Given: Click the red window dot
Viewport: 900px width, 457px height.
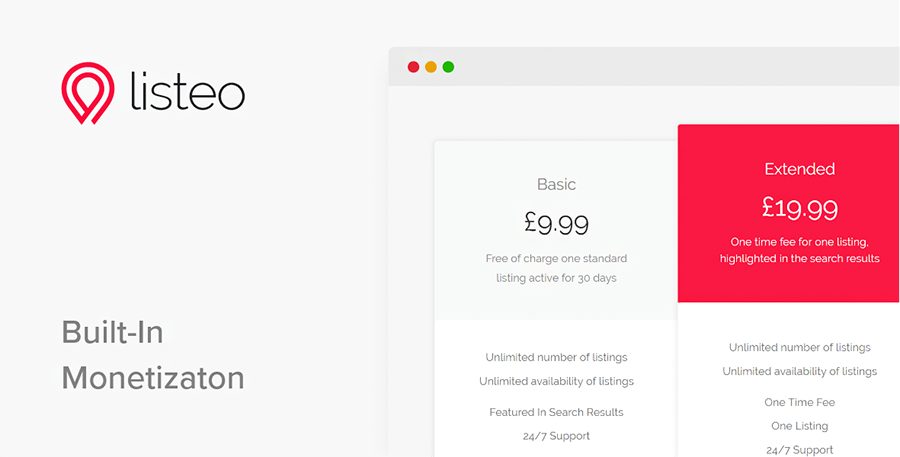Looking at the screenshot, I should click(413, 67).
